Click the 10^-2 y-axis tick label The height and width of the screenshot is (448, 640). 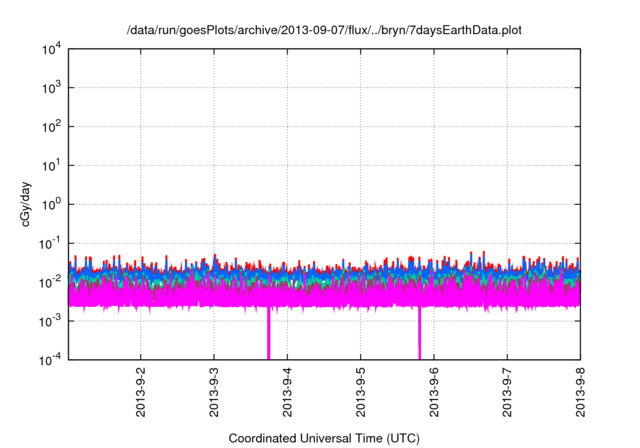tap(50, 282)
